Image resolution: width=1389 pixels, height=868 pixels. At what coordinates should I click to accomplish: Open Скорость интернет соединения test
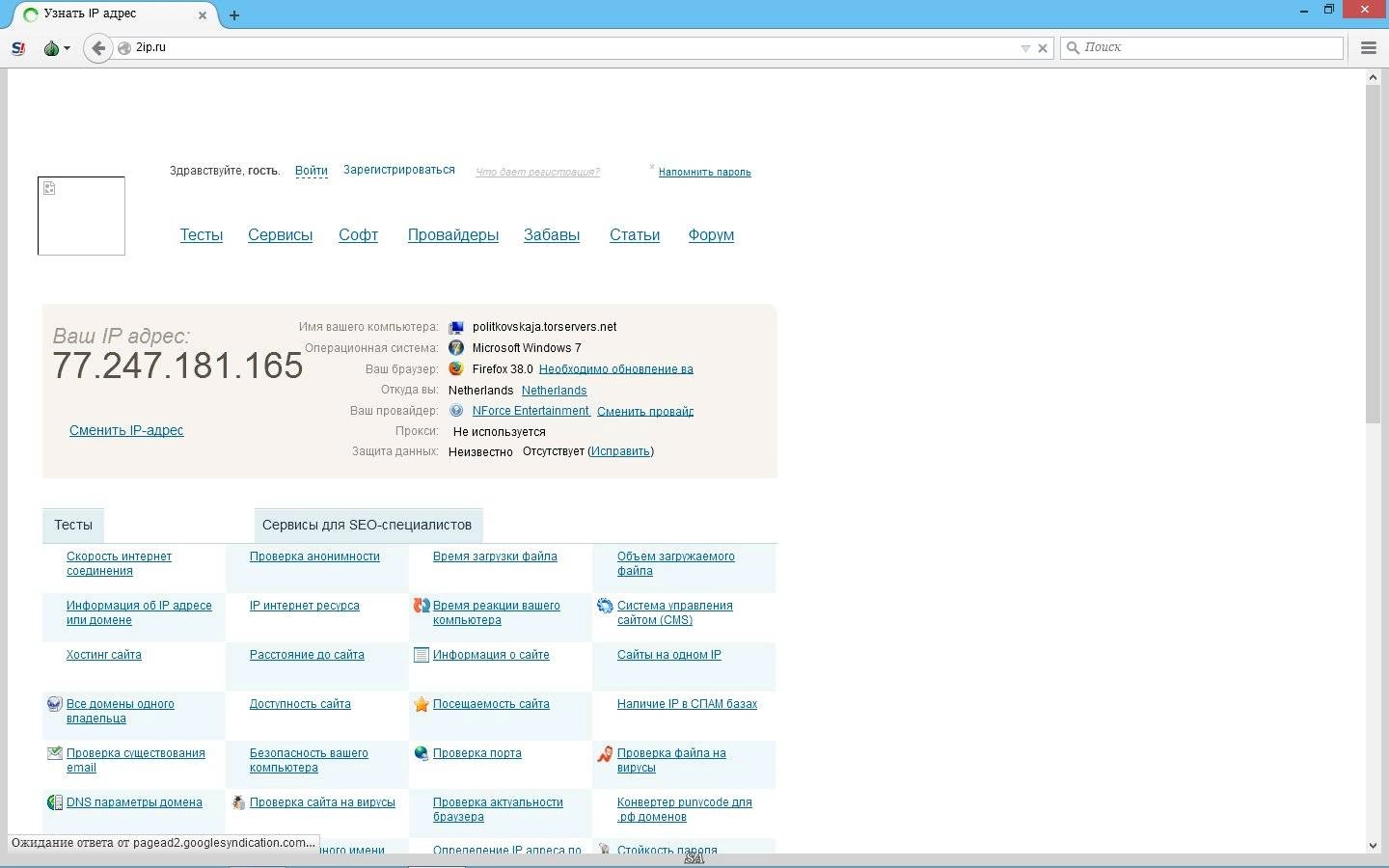pos(119,563)
